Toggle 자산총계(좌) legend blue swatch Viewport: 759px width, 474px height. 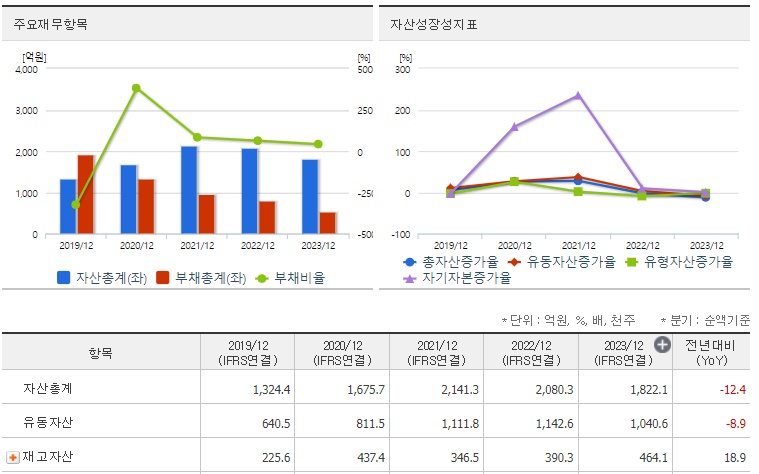tap(63, 277)
